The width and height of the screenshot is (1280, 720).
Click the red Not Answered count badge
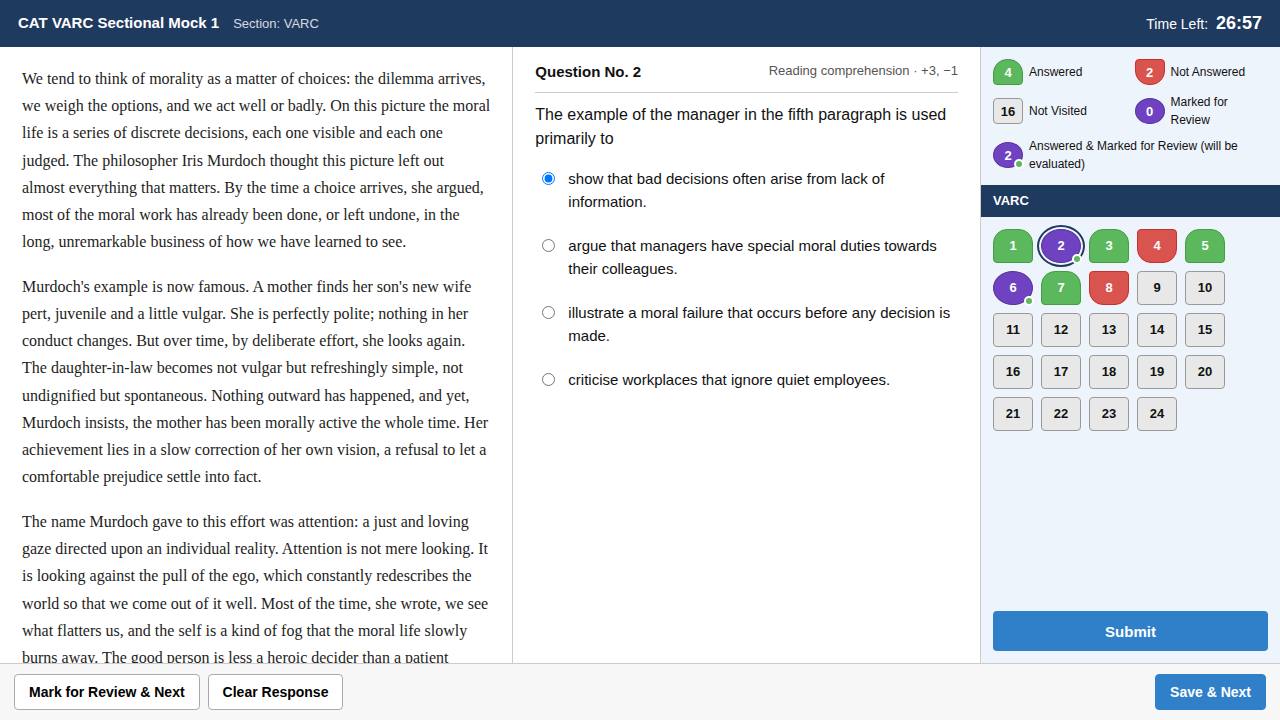click(x=1150, y=72)
